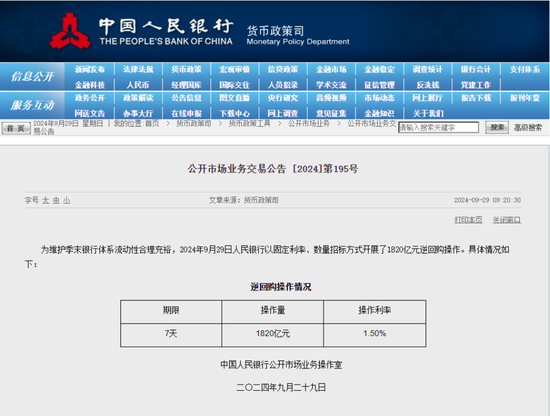The height and width of the screenshot is (416, 550).
Task: Open 货币政策司 breadcrumb link
Action: point(194,123)
